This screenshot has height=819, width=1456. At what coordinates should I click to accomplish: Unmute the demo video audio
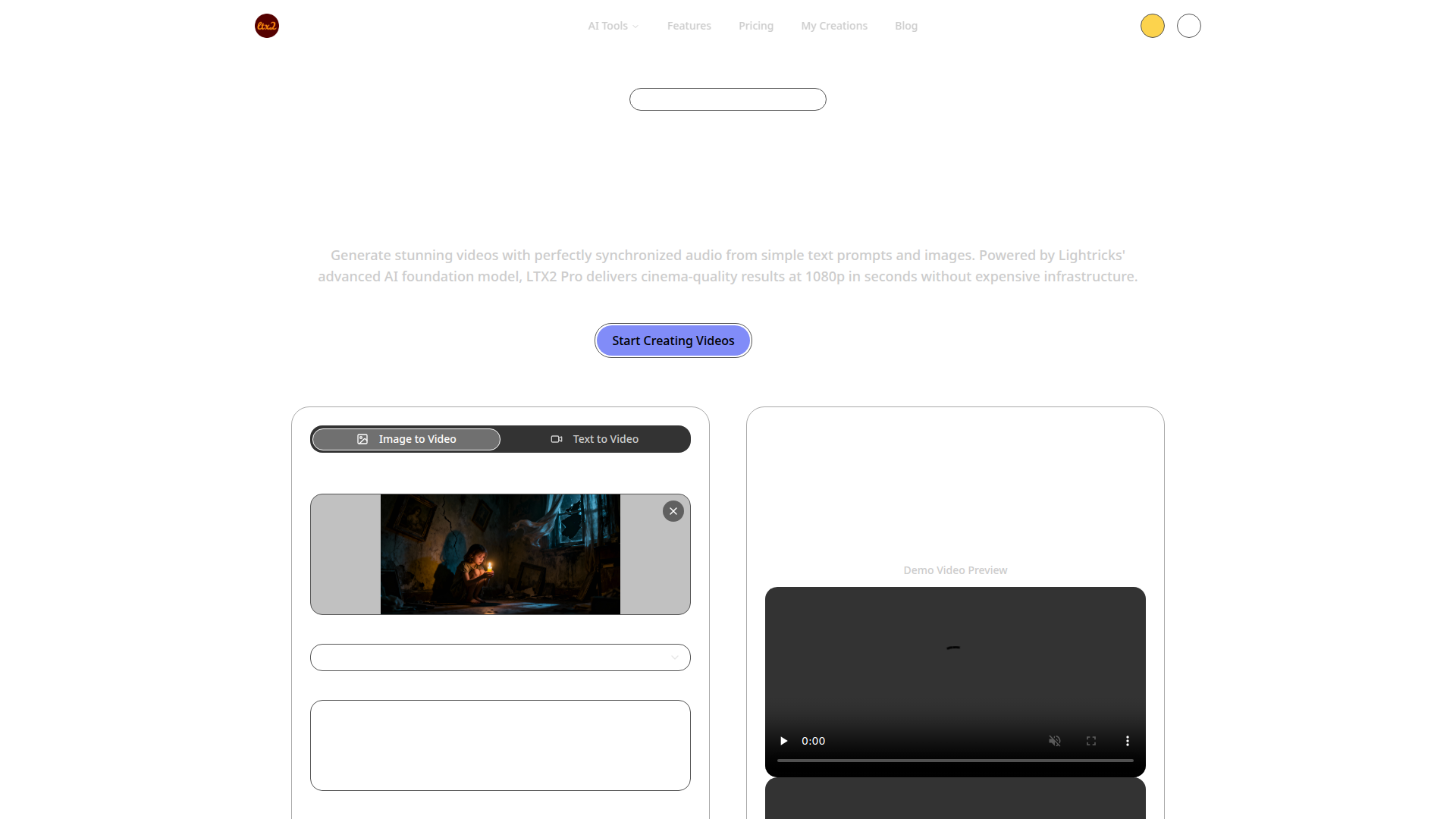tap(1054, 741)
